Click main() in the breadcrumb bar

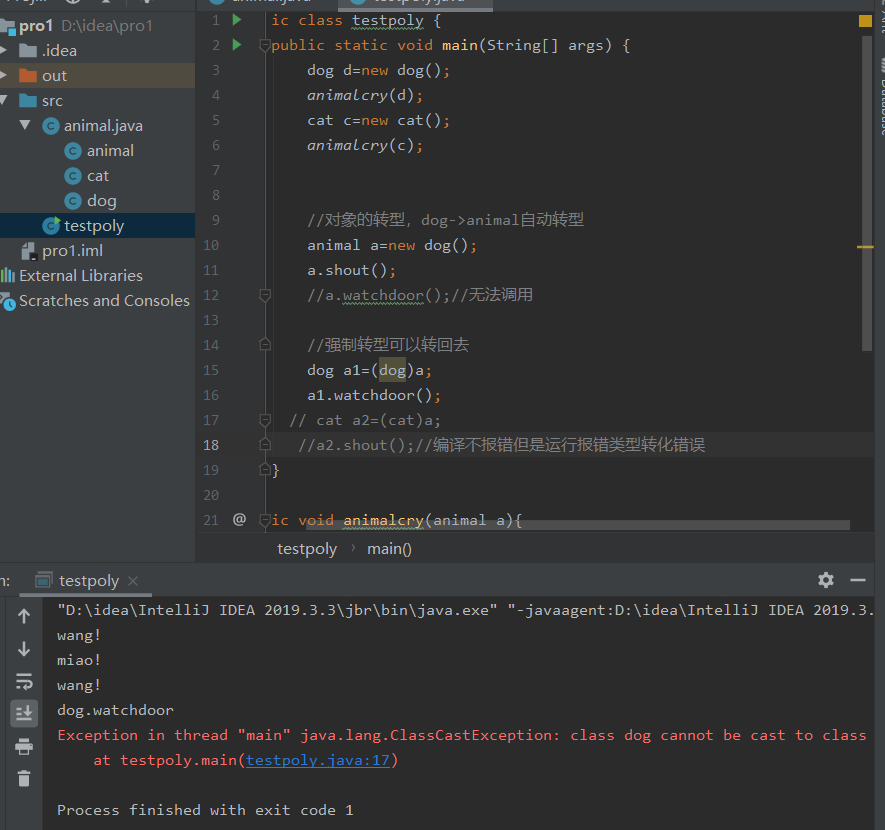coord(389,548)
